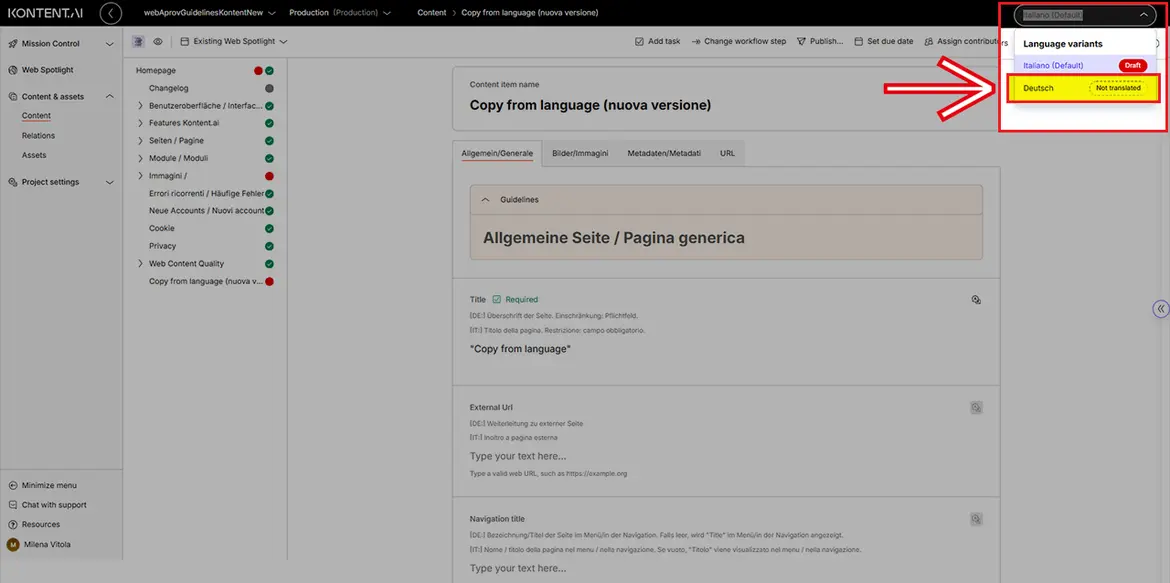The width and height of the screenshot is (1170, 583).
Task: Collapse the sidebar with Minimize menu
Action: [x=49, y=485]
